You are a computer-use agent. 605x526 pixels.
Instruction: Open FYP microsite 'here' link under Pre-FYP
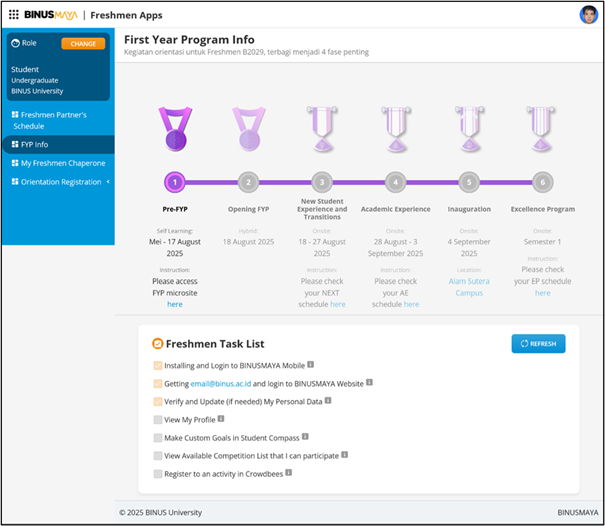pos(175,304)
